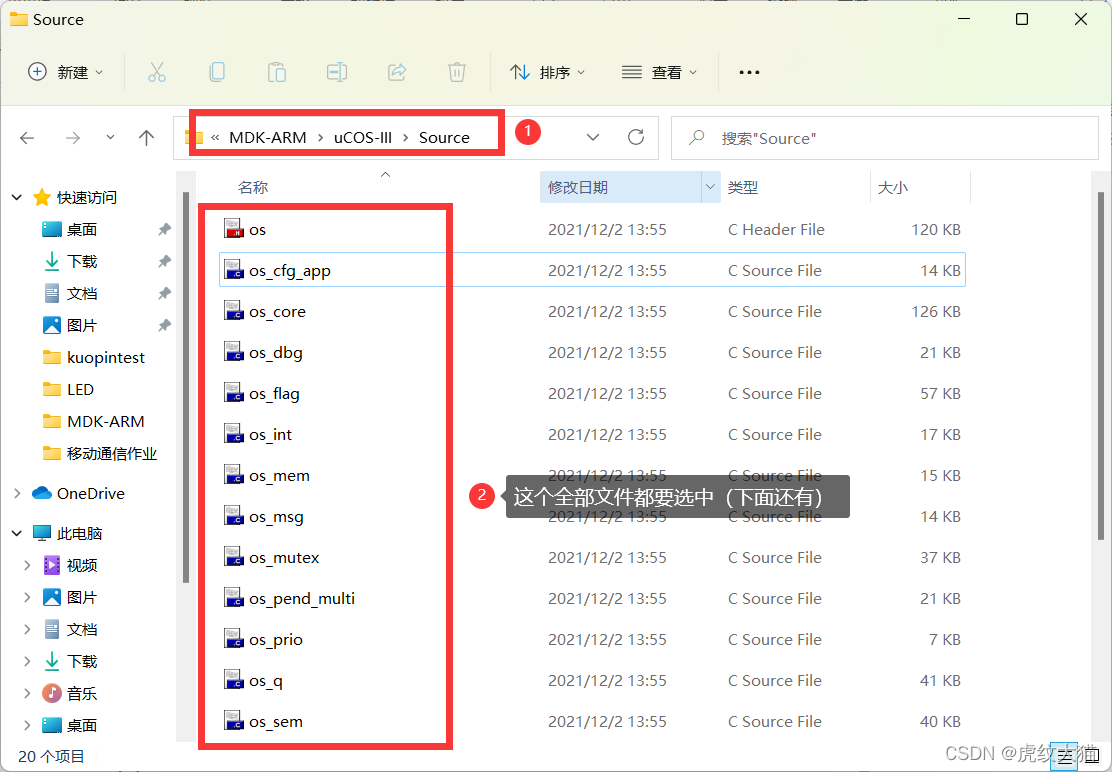This screenshot has height=772, width=1112.
Task: Click uCOS-III in the address breadcrumb
Action: click(362, 138)
